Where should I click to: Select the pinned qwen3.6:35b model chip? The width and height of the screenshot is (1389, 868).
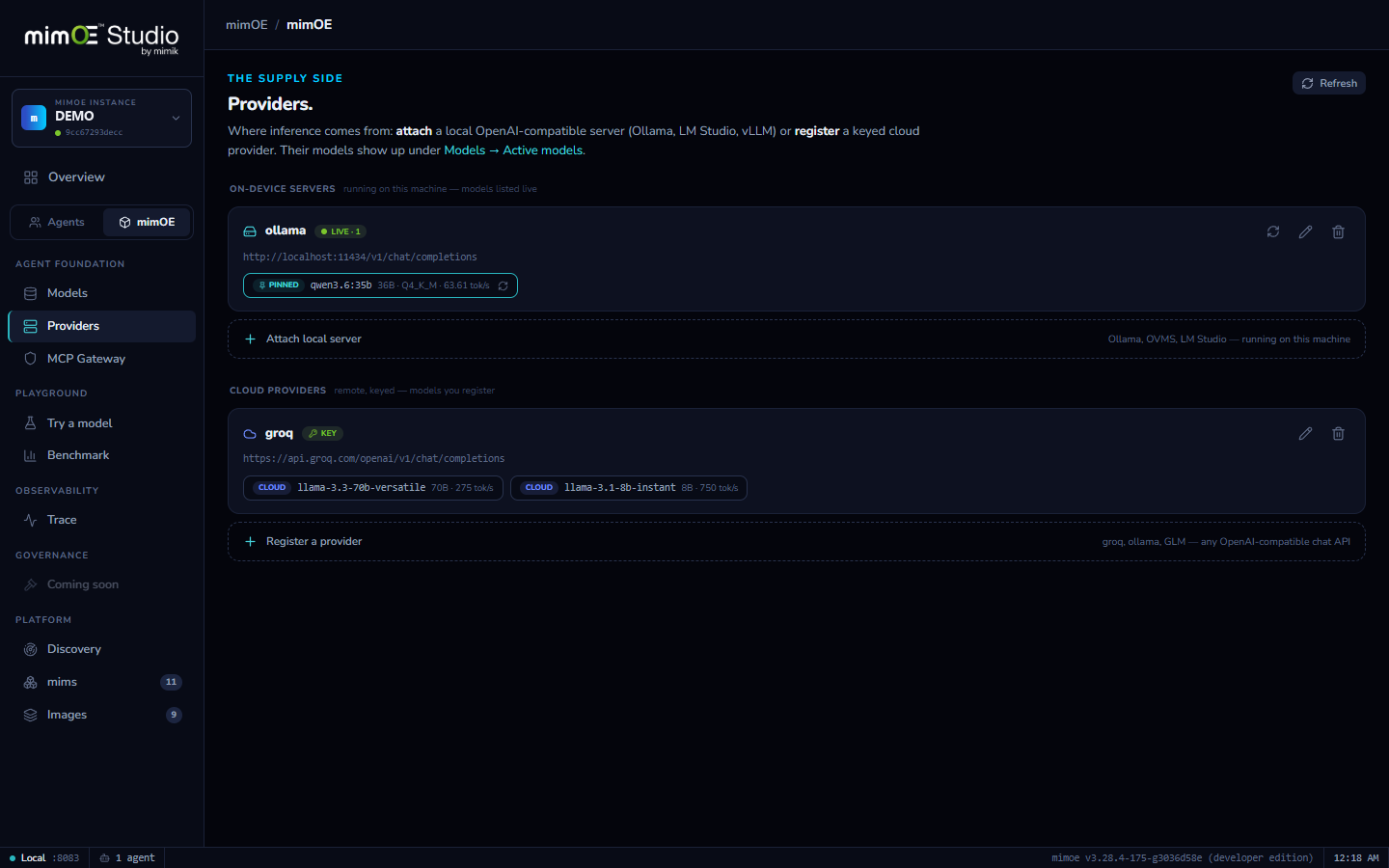(x=380, y=285)
